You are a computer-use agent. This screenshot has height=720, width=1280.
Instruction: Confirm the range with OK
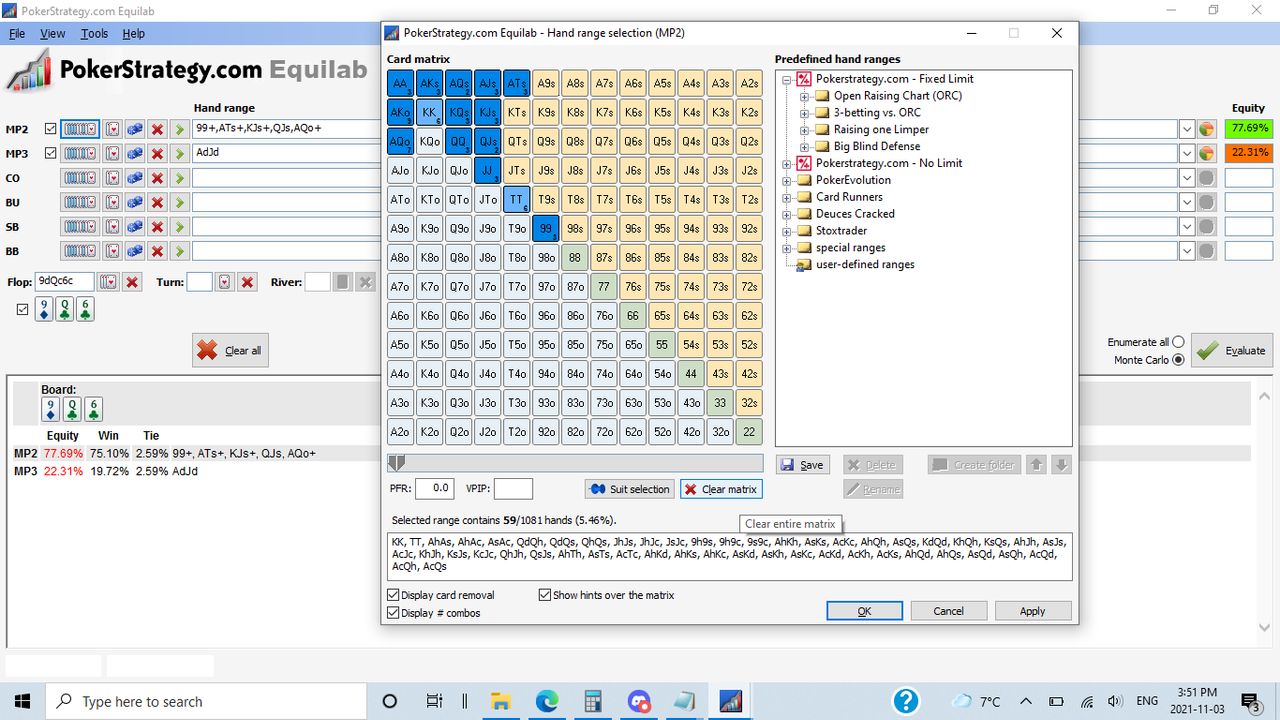coord(865,611)
